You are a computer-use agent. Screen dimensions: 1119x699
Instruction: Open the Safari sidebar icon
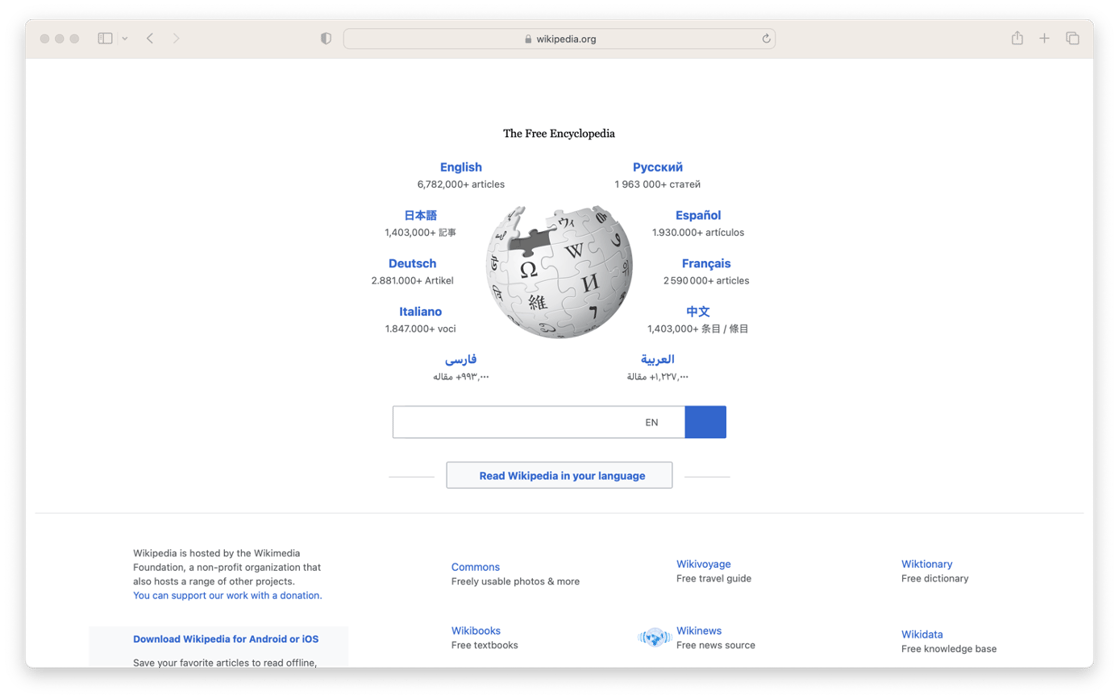click(105, 37)
